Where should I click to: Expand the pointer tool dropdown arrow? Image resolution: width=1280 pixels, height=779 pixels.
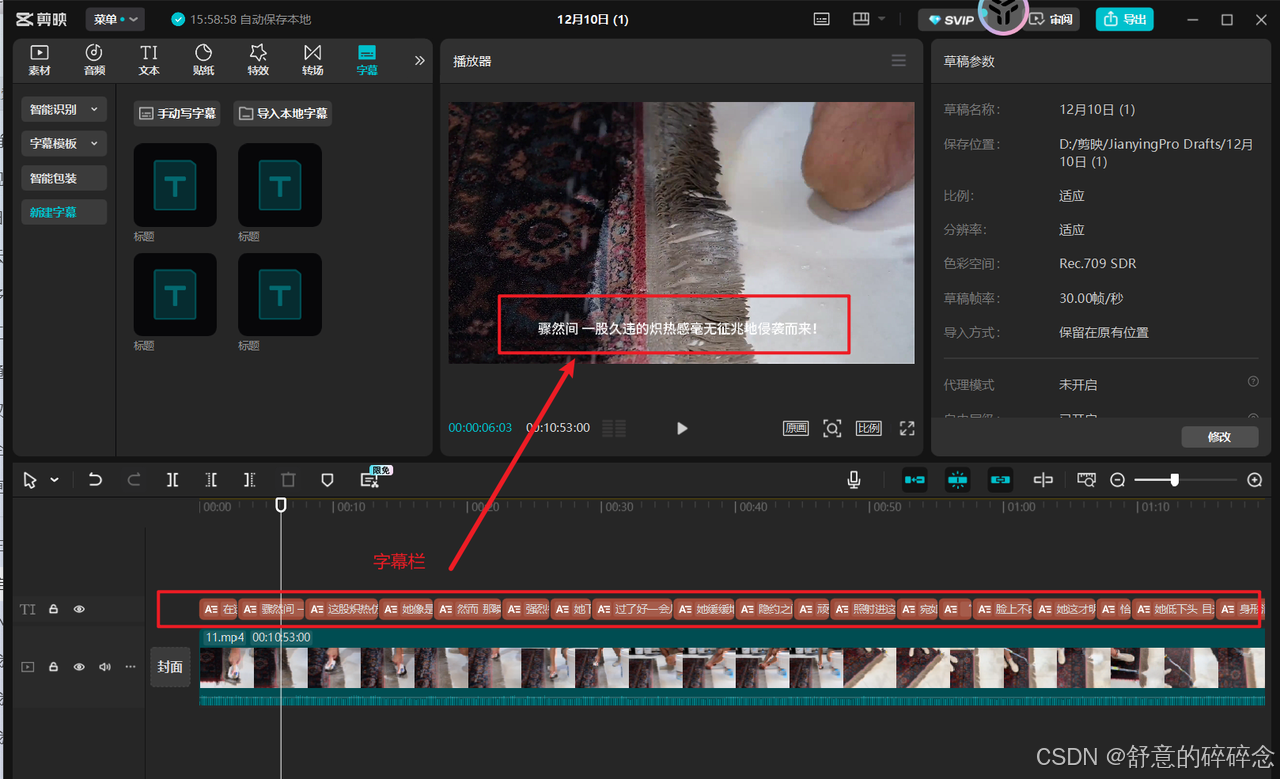click(x=54, y=480)
